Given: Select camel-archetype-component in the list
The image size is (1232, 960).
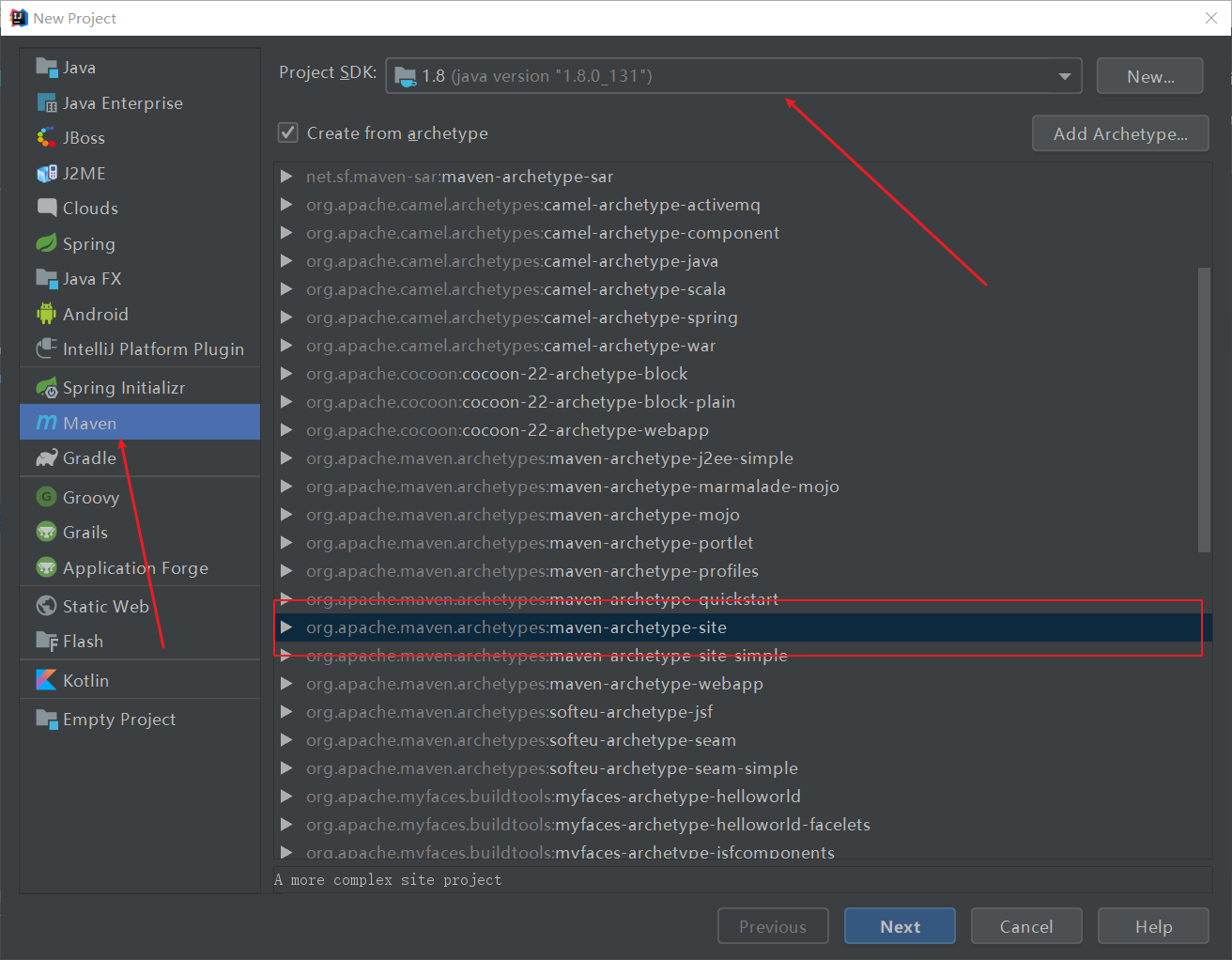Looking at the screenshot, I should coord(743,232).
